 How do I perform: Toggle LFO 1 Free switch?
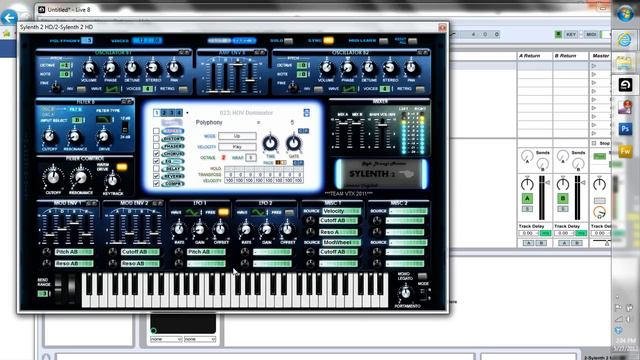[223, 212]
